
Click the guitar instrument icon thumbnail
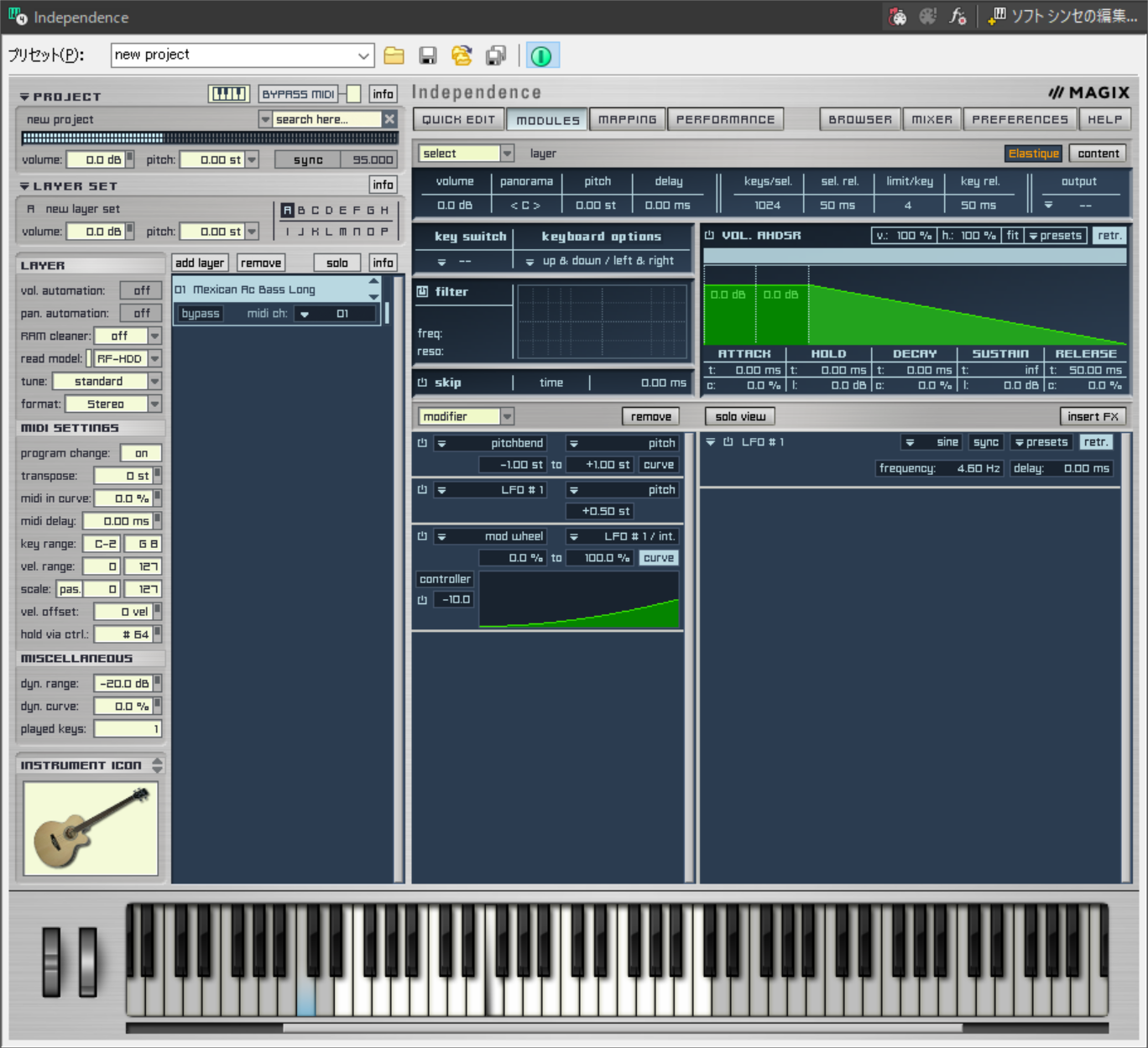point(91,828)
